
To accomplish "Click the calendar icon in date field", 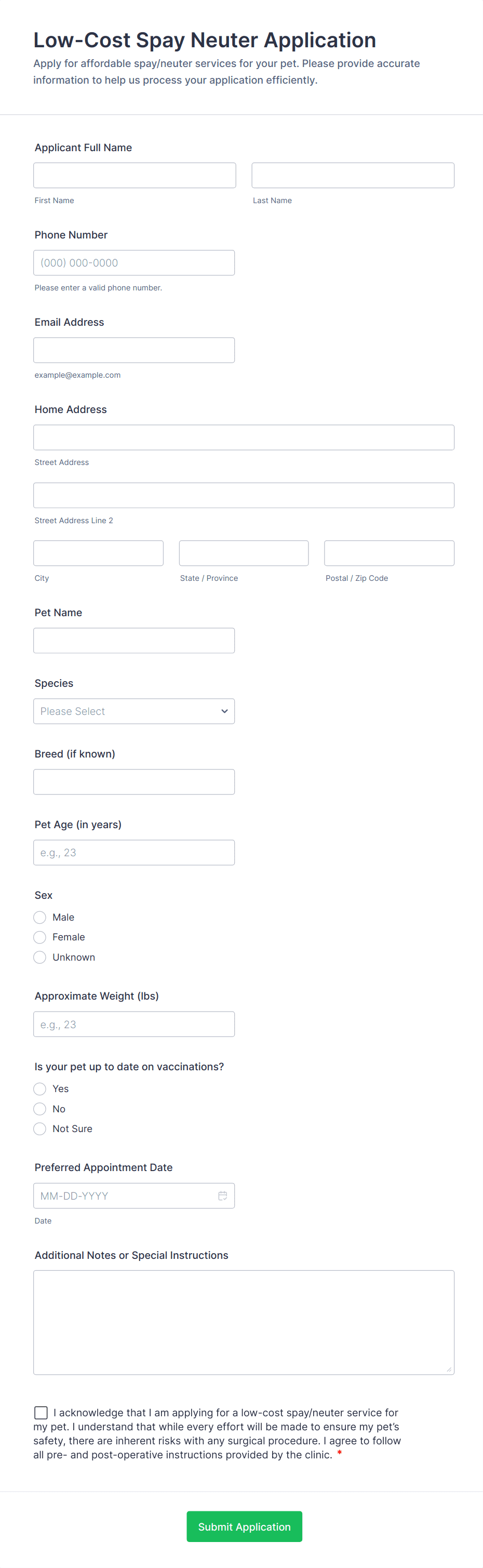I will pos(223,1195).
